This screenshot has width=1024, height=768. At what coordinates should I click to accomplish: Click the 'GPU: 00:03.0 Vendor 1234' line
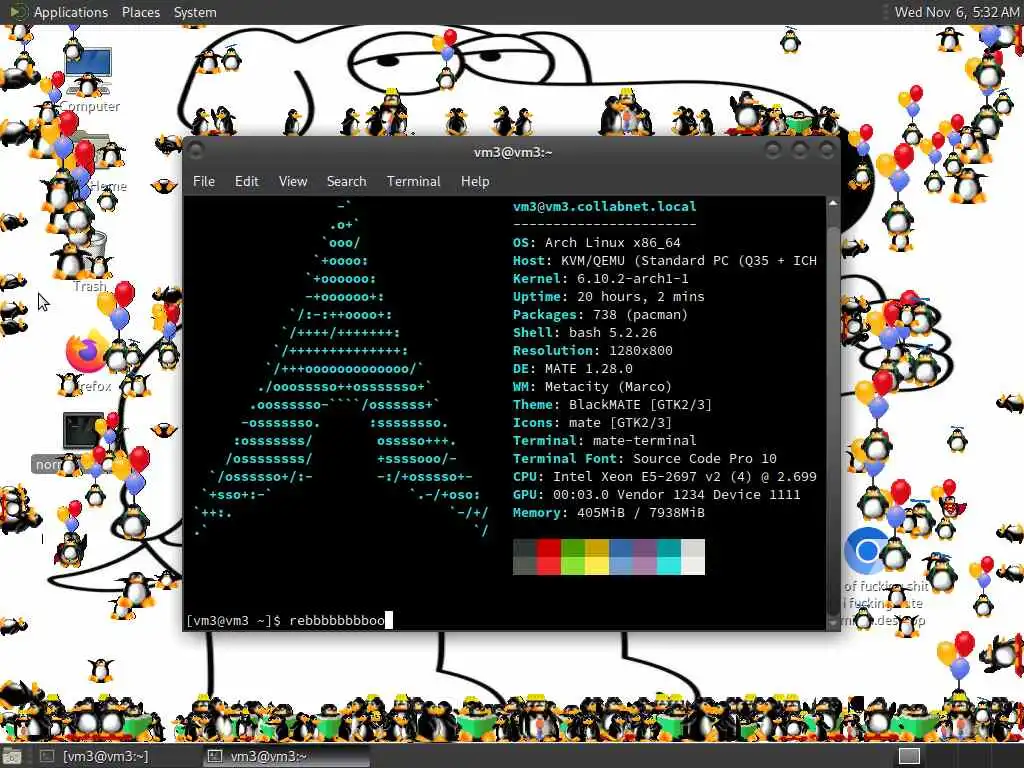(657, 494)
